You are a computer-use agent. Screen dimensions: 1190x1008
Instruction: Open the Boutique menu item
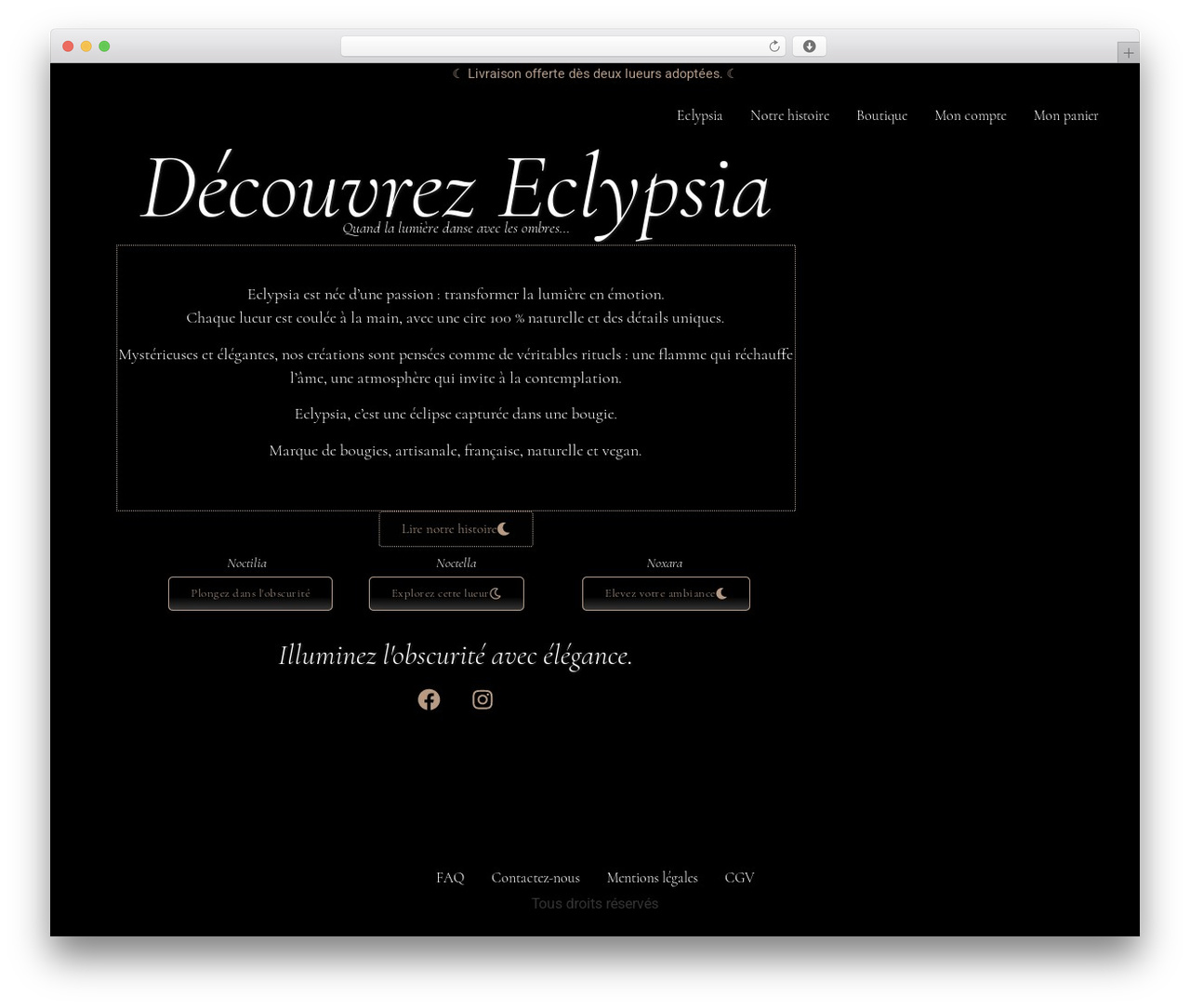click(881, 115)
